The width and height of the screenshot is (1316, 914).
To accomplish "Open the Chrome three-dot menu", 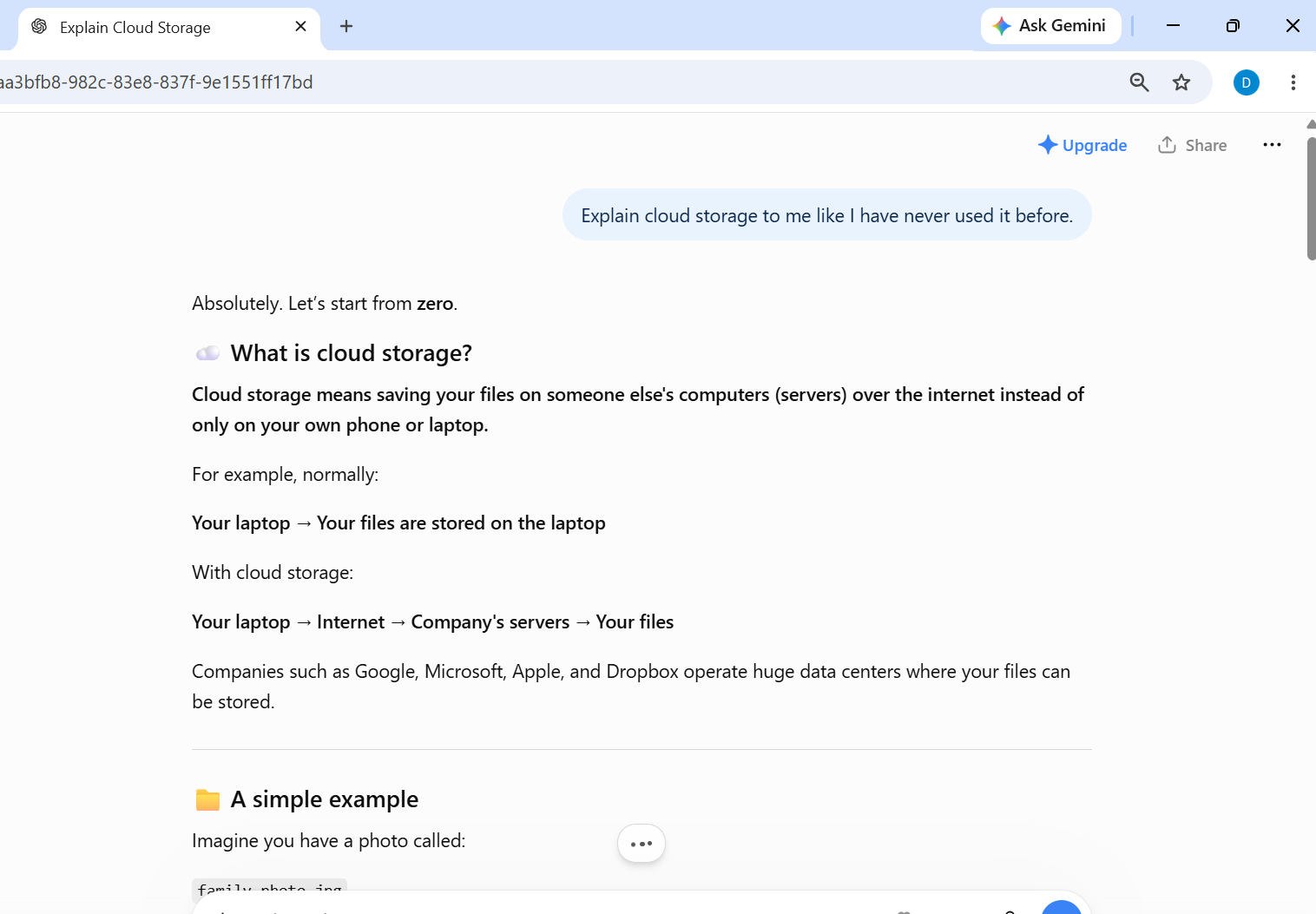I will [x=1293, y=82].
